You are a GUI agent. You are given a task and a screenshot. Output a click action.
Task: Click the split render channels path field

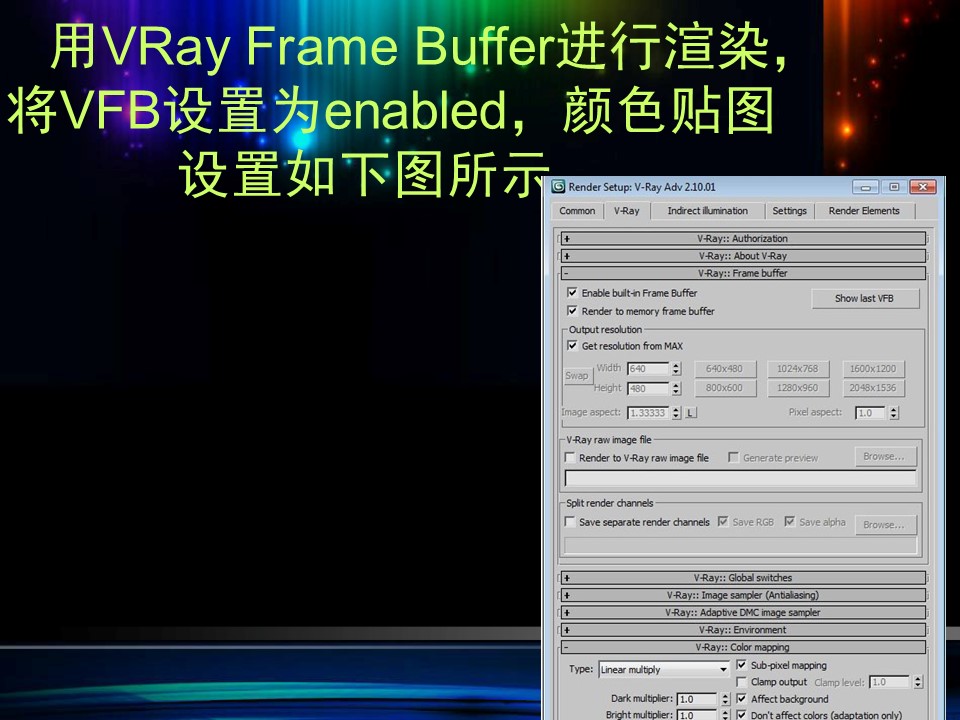pyautogui.click(x=741, y=546)
